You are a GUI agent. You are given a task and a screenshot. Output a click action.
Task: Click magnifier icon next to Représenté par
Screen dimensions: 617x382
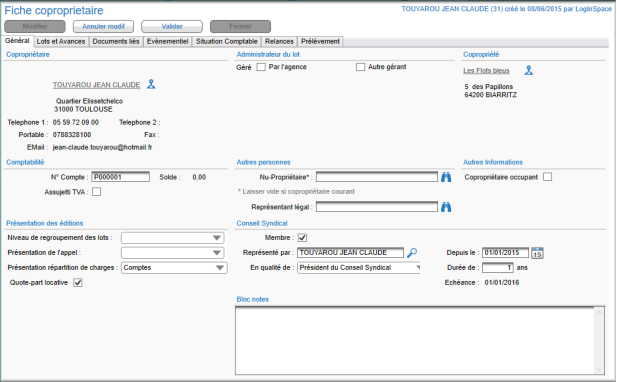412,253
